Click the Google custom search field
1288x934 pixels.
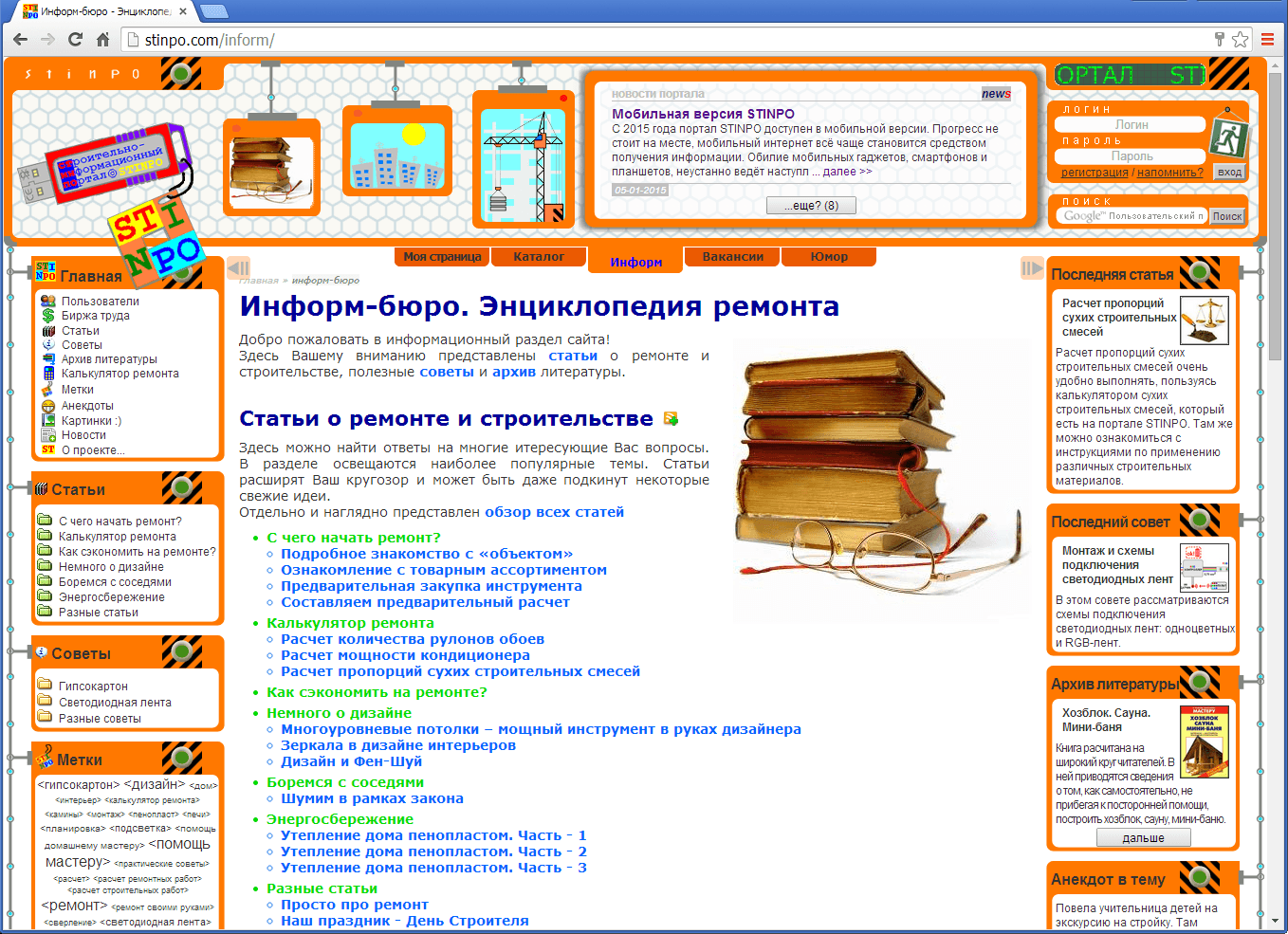1132,216
